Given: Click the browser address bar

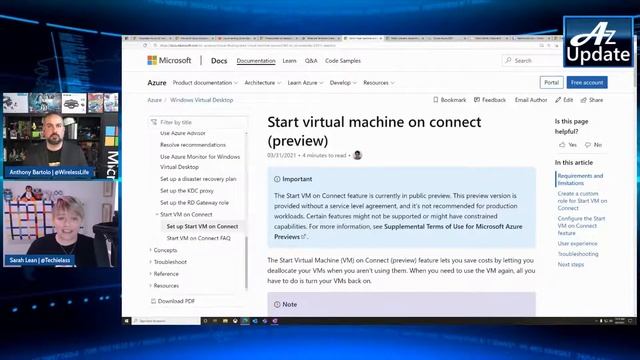Looking at the screenshot, I should [x=343, y=46].
